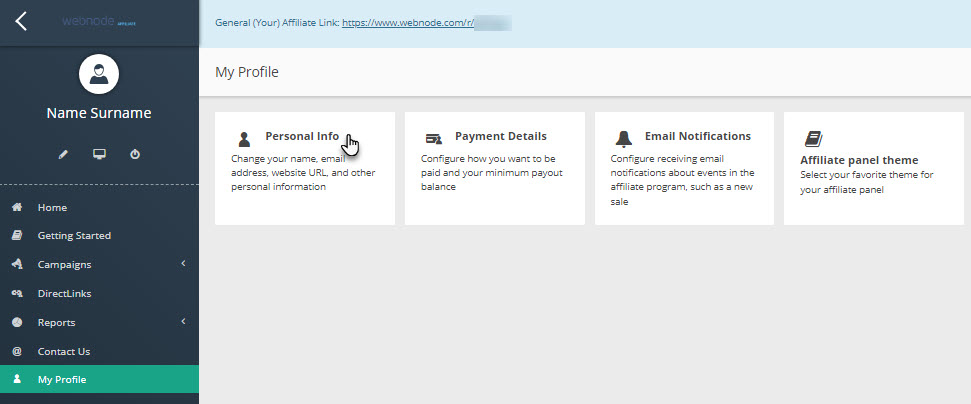Click the pencil edit icon under name

pos(63,155)
